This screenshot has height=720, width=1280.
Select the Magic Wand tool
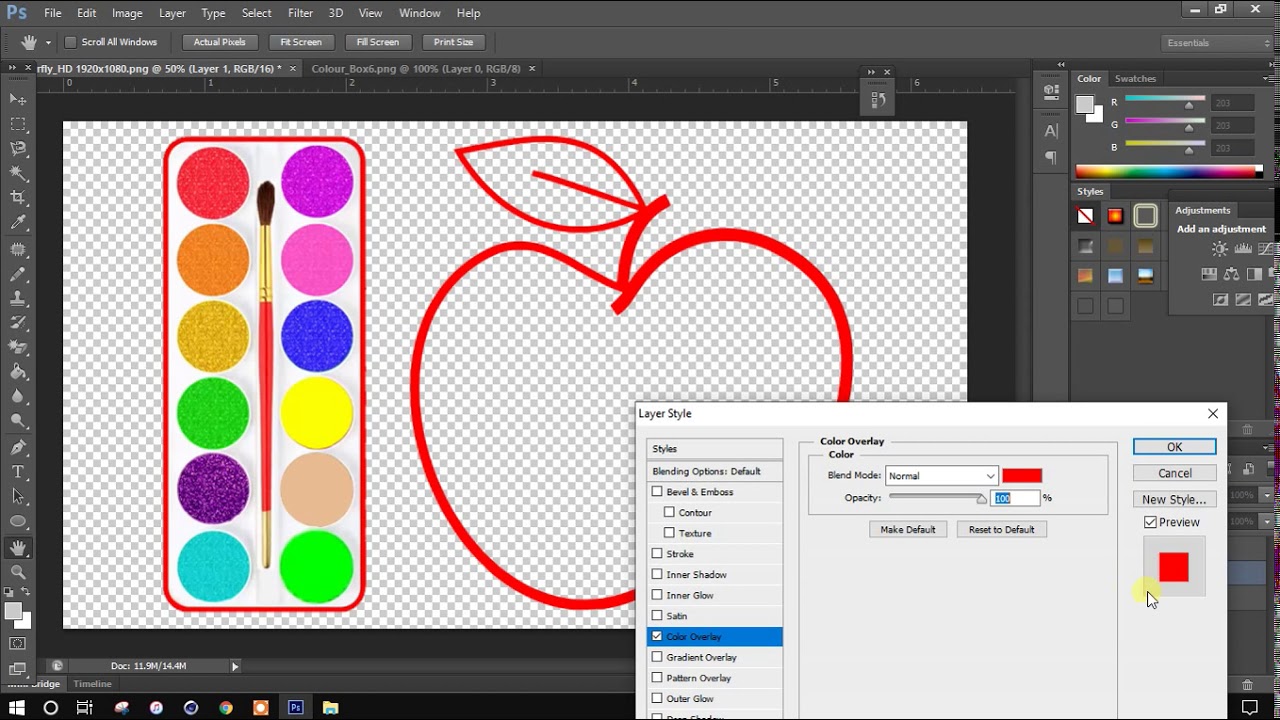coord(18,173)
